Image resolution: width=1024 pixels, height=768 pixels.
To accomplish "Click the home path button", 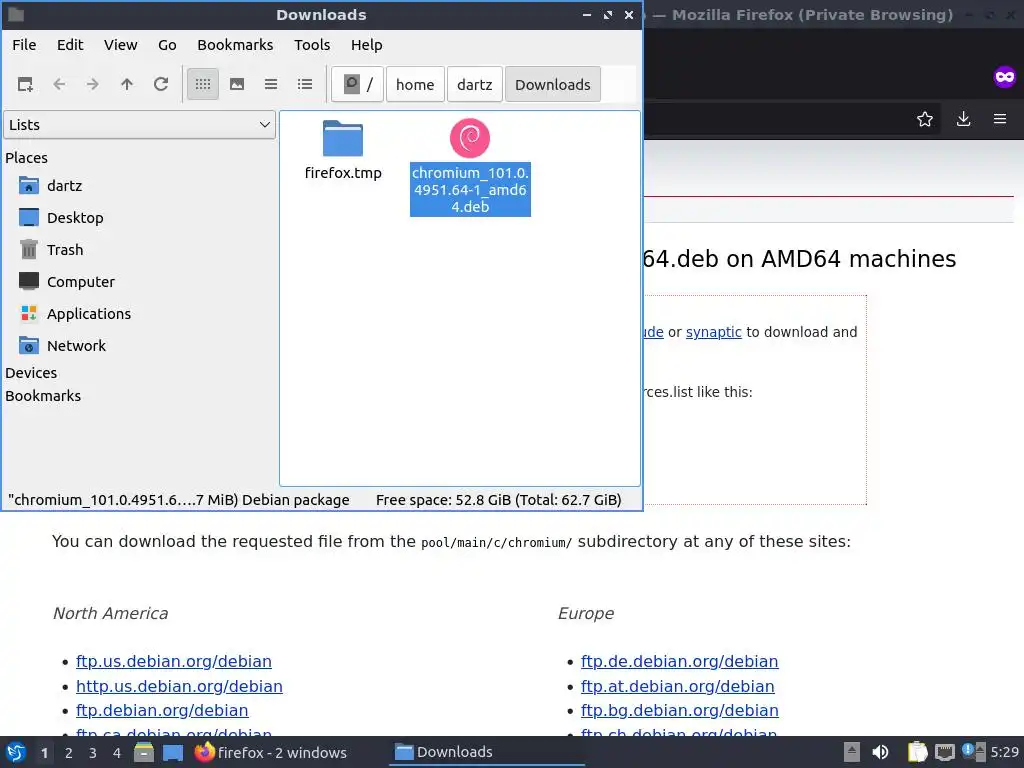I will tap(415, 84).
